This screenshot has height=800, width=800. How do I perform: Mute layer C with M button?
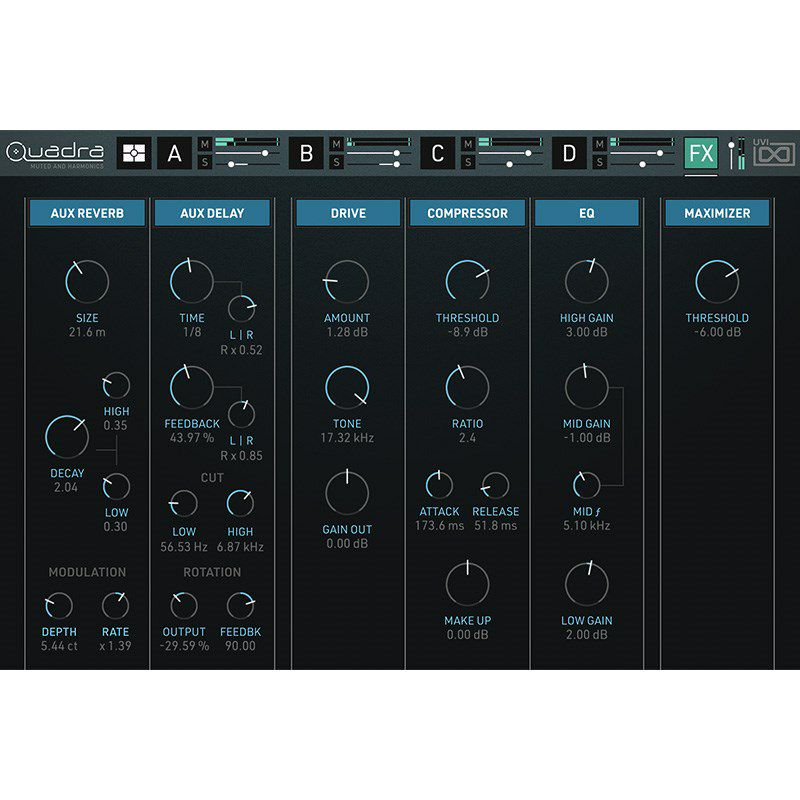(468, 145)
